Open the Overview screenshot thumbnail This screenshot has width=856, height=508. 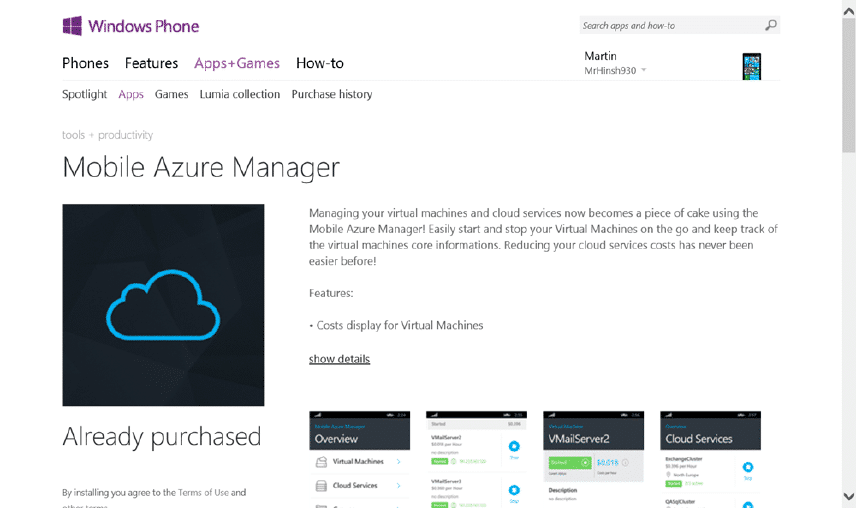click(360, 459)
